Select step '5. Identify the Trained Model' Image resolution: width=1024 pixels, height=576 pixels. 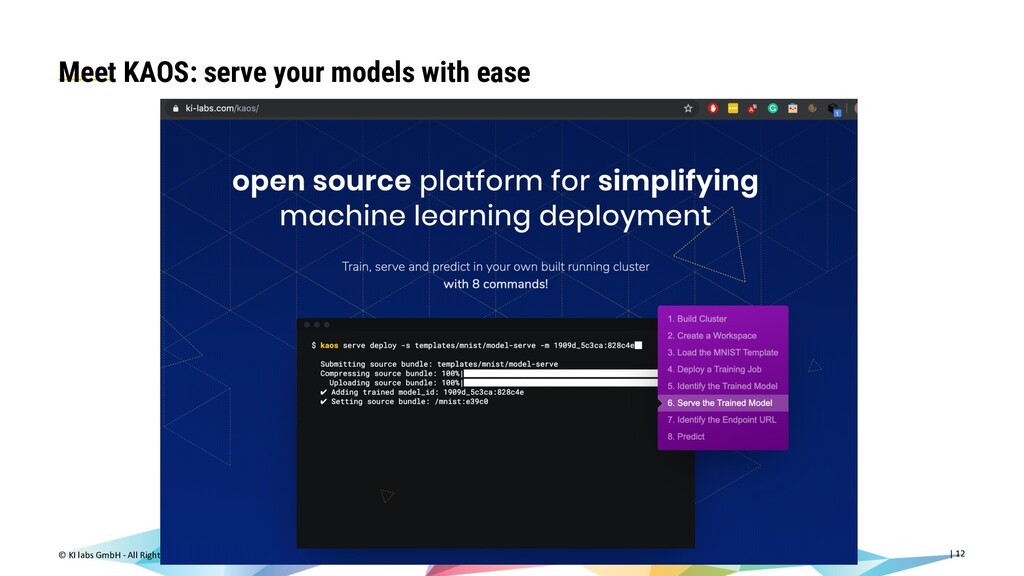(722, 386)
